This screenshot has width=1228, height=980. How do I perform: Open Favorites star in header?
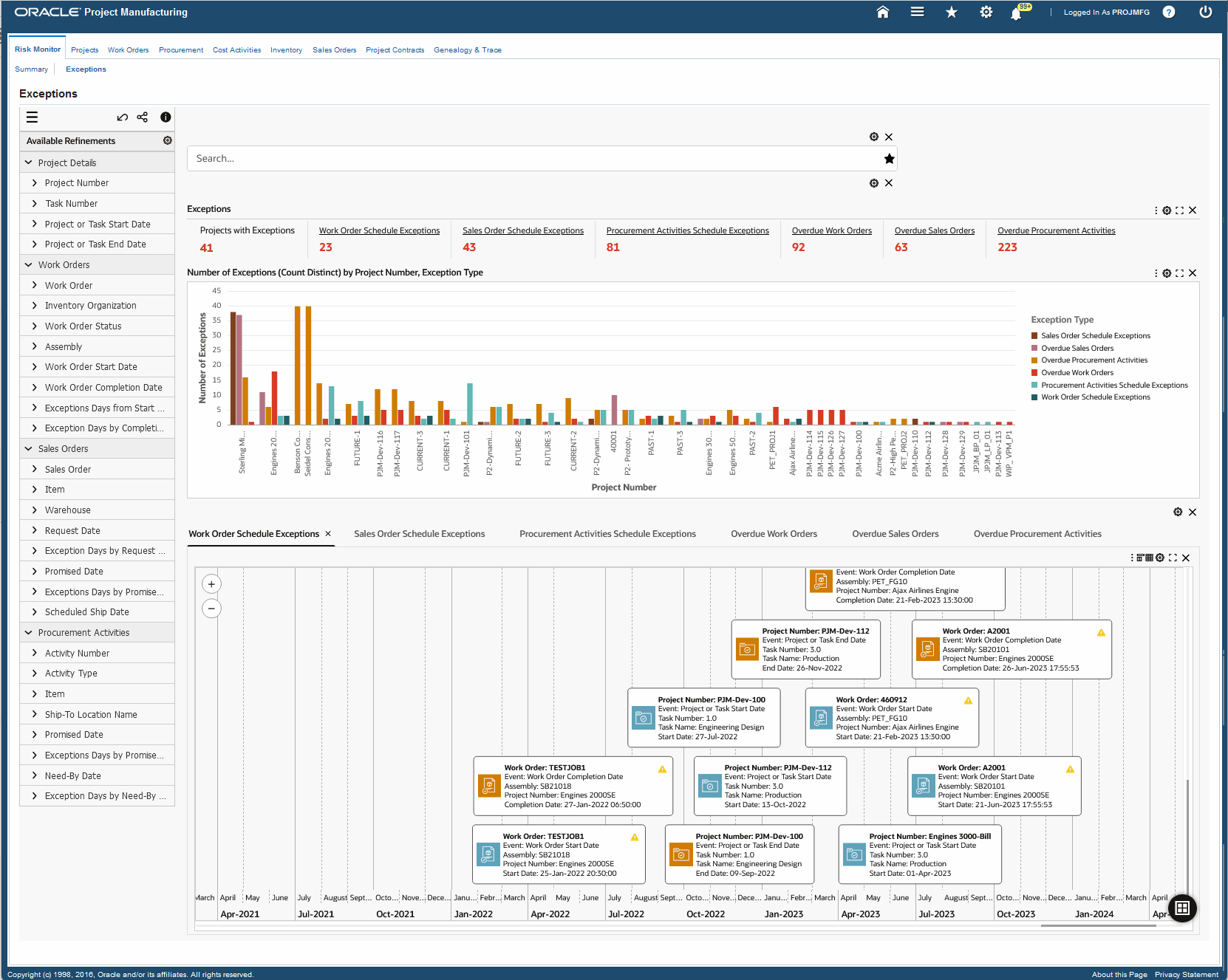pos(952,12)
